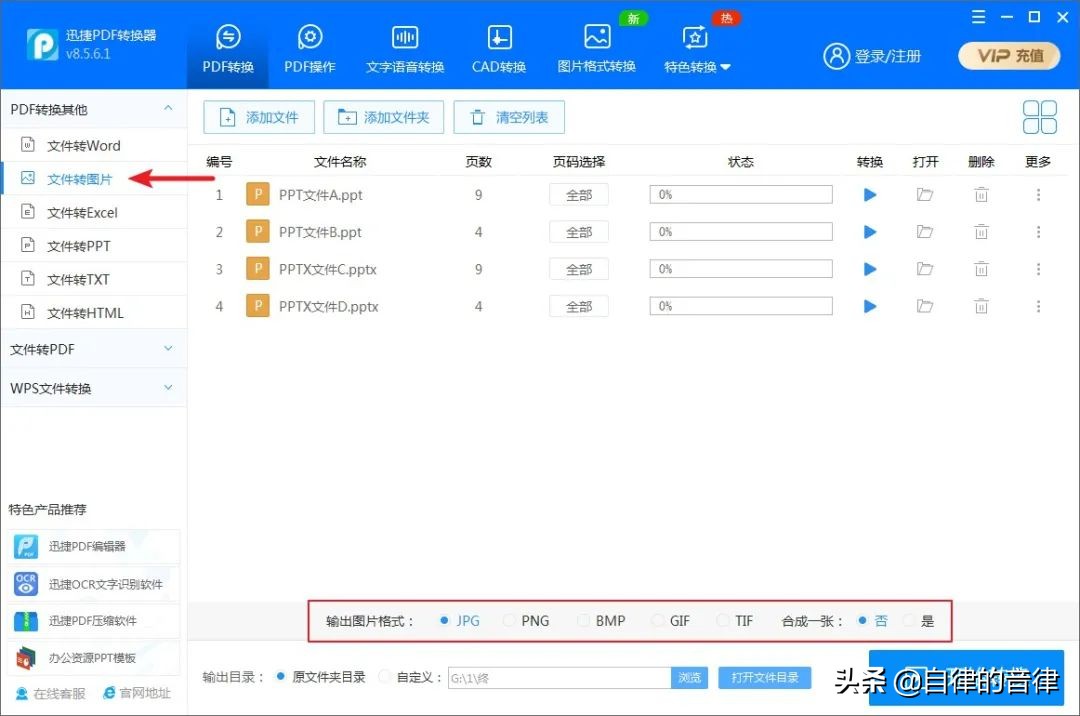1080x716 pixels.
Task: Delete PPT文件A.ppt with trash icon
Action: point(981,195)
